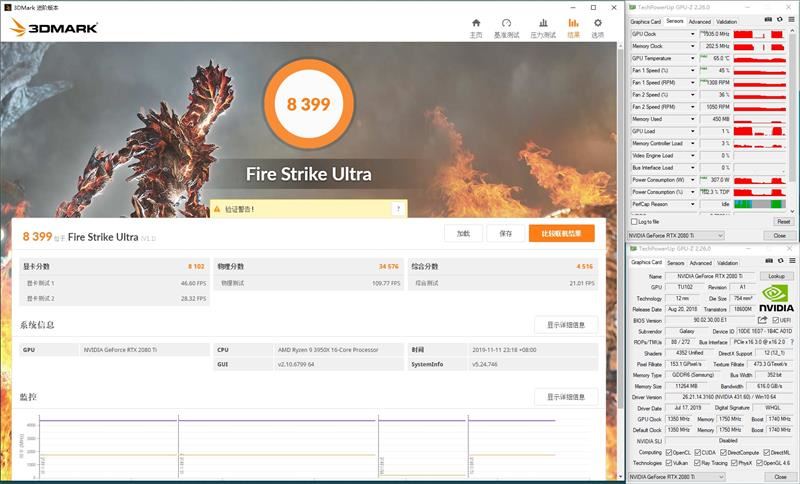Screen dimensions: 800x484
Task: Click the Reset button in GPU-Z Sensors
Action: click(x=783, y=222)
